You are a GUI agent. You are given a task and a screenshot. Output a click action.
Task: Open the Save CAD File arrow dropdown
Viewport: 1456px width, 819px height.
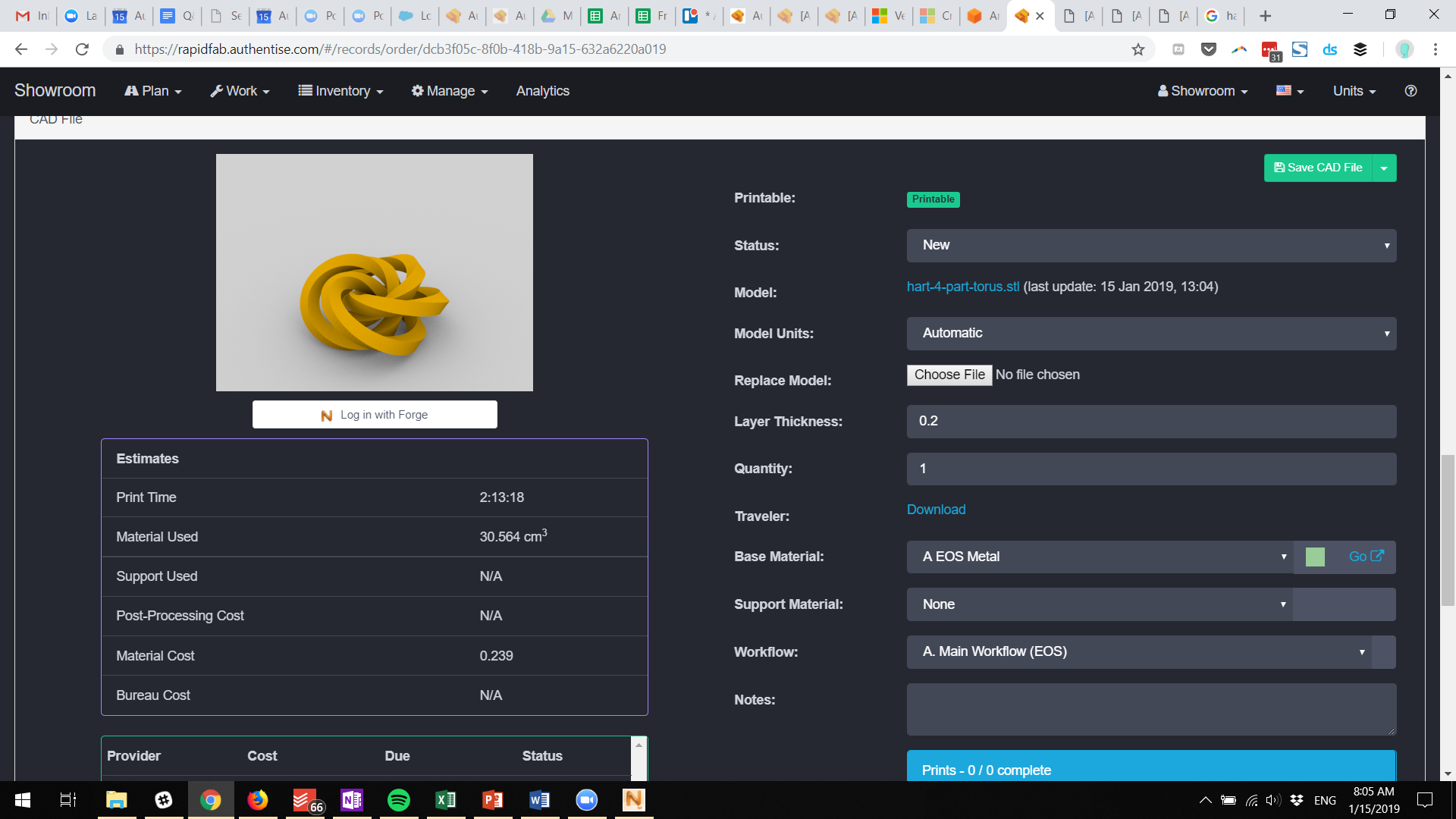tap(1384, 168)
